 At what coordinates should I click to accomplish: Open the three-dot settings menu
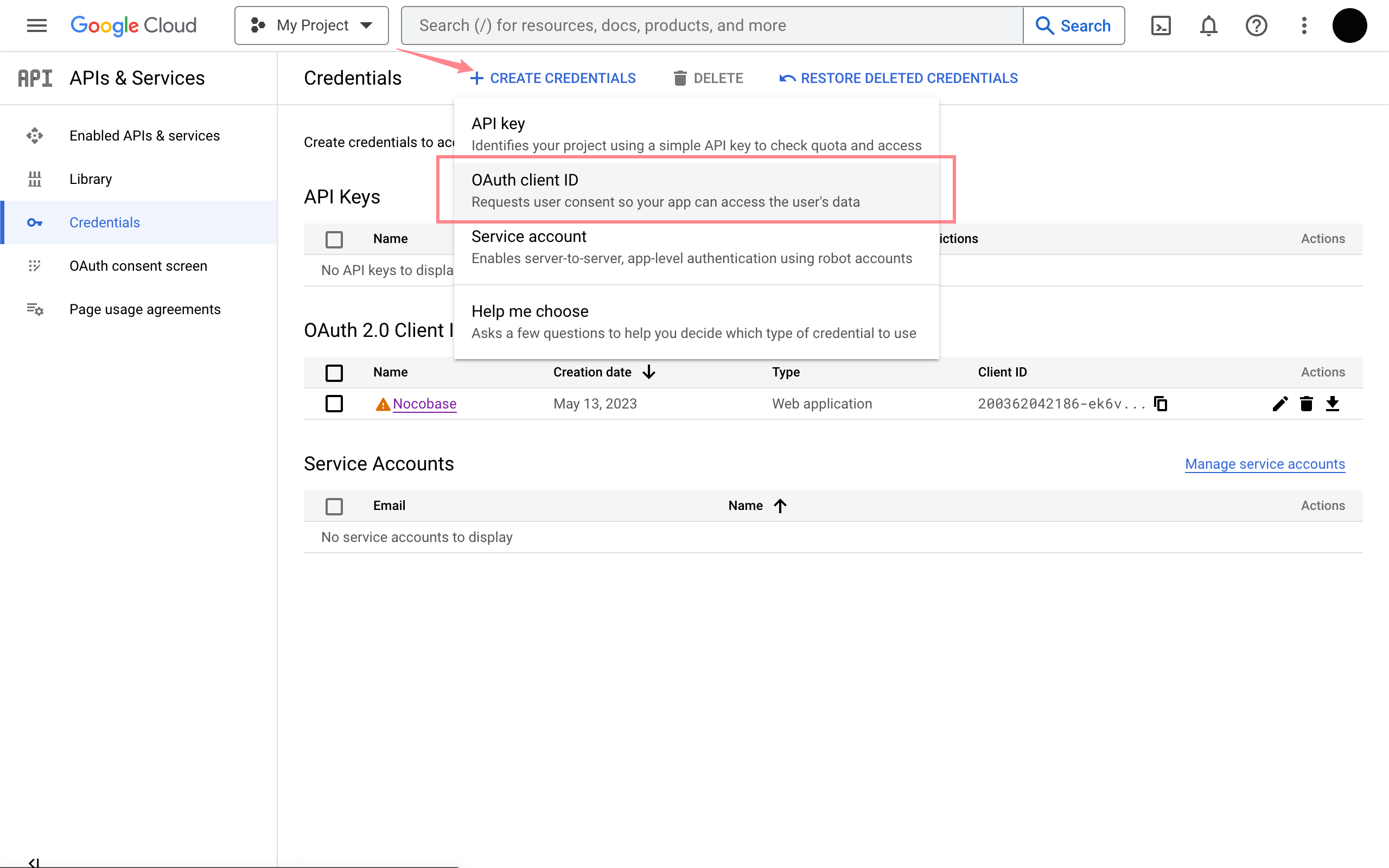[x=1304, y=25]
